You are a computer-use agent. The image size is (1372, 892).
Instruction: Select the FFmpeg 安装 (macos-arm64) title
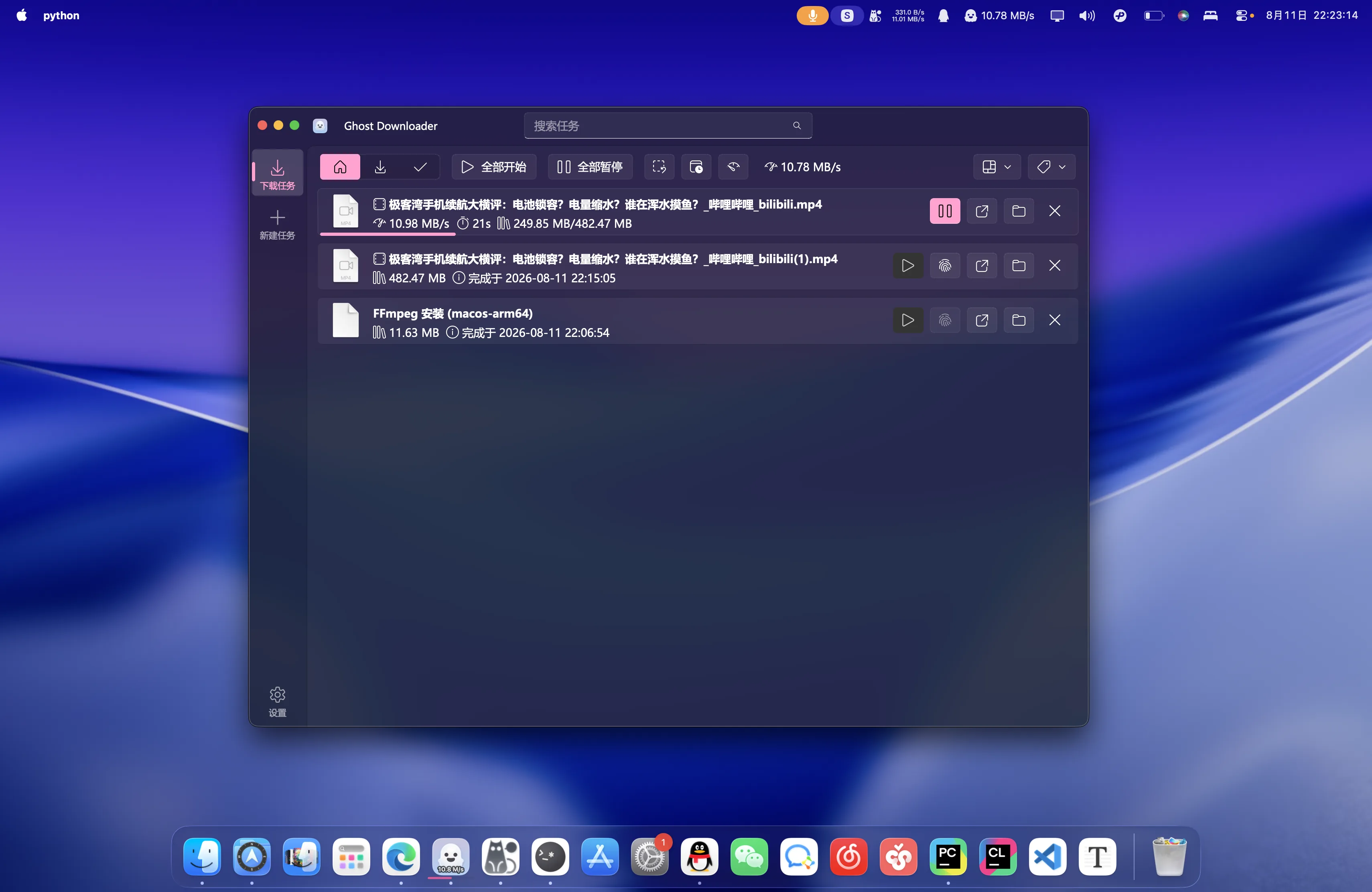tap(453, 314)
